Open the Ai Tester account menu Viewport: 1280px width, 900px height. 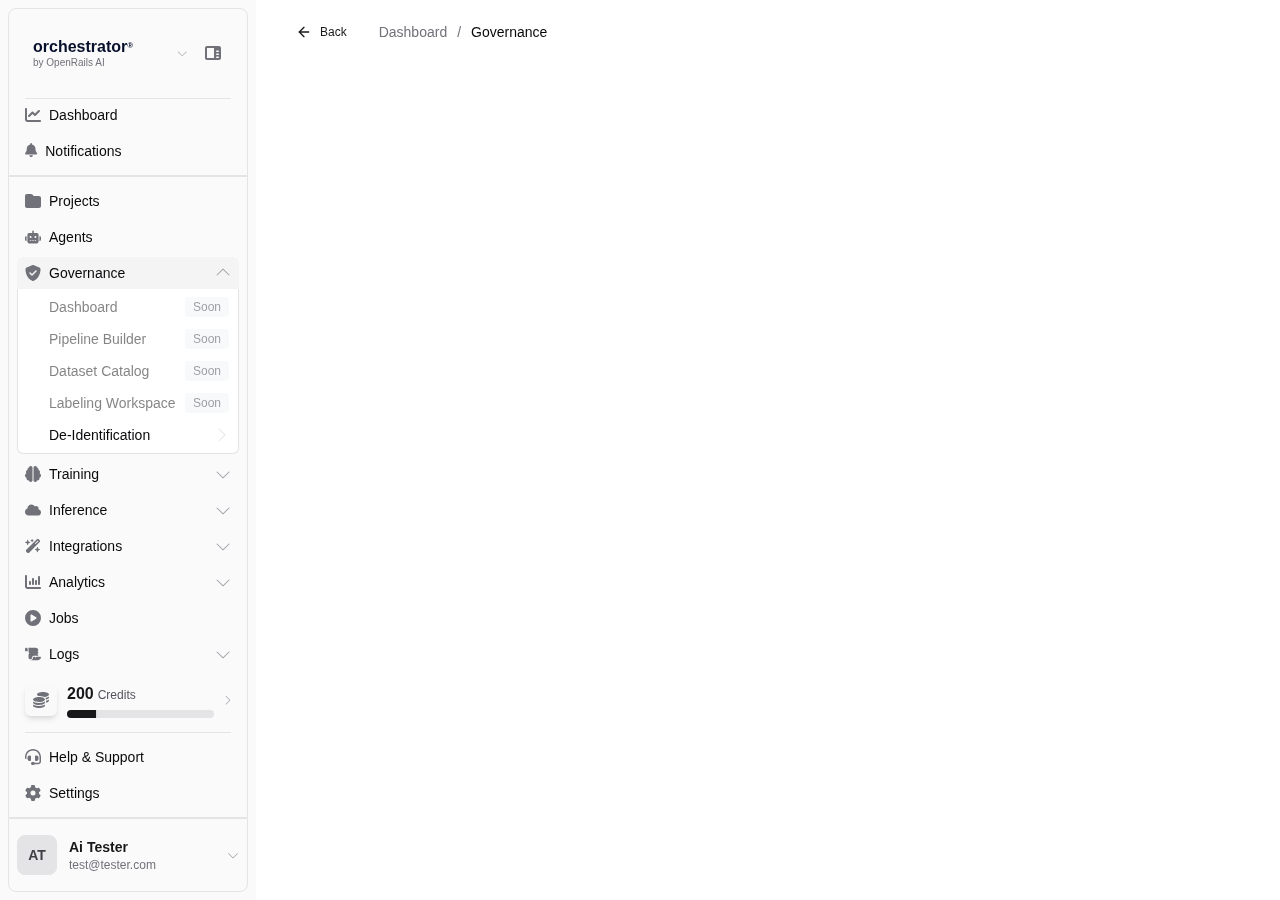[x=128, y=855]
